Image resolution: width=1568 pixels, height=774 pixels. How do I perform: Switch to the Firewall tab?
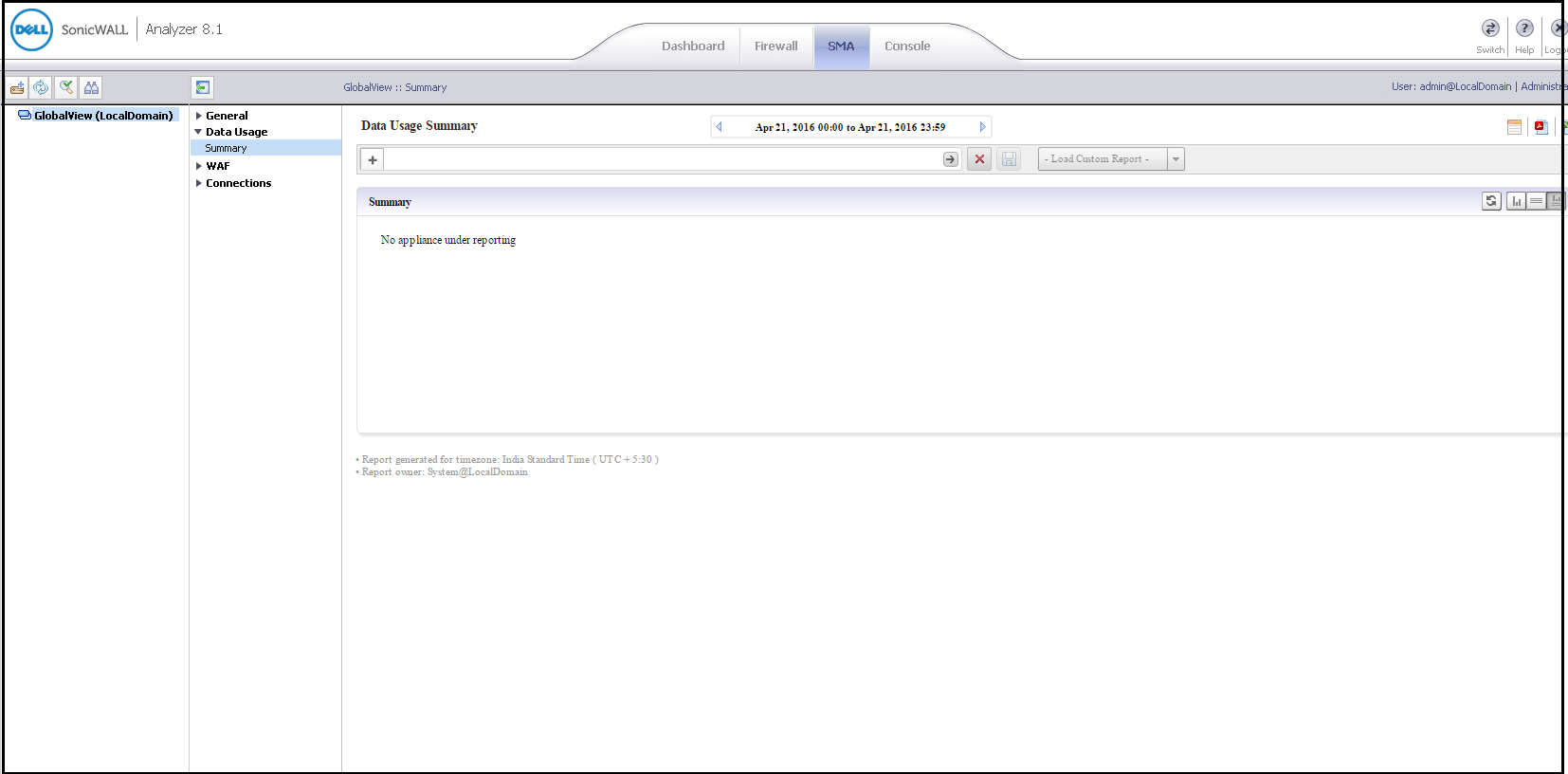pos(775,46)
